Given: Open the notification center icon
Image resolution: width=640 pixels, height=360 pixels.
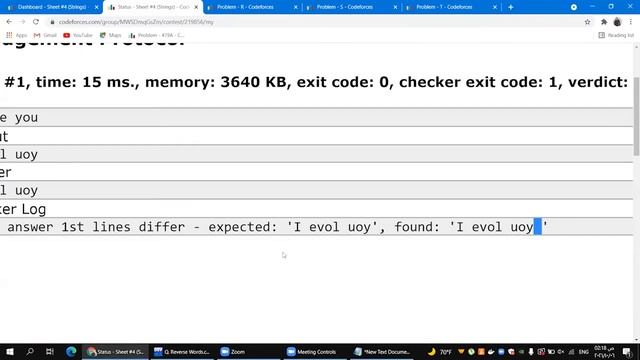Looking at the screenshot, I should 627,351.
